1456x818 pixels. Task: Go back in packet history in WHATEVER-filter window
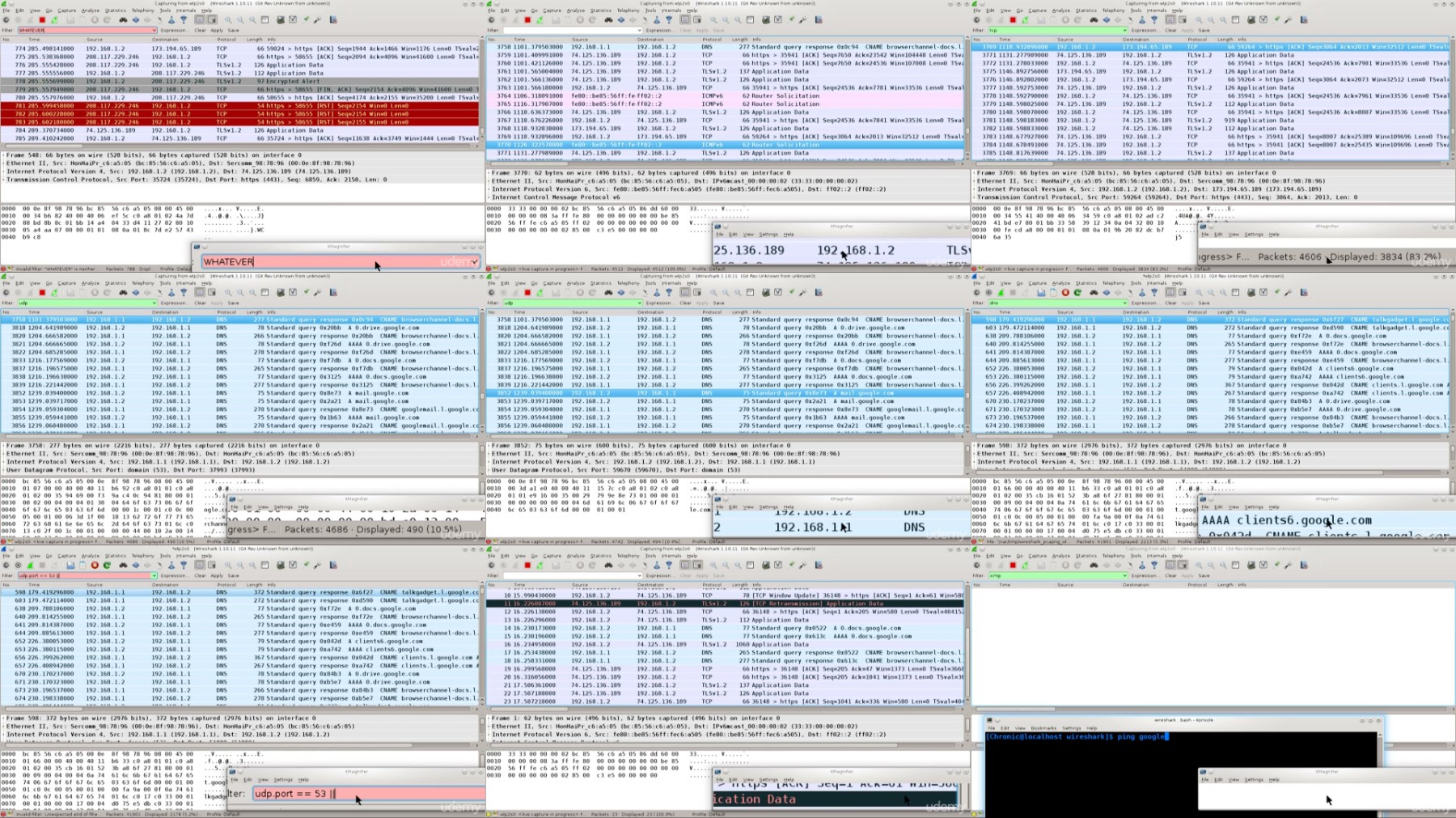135,20
